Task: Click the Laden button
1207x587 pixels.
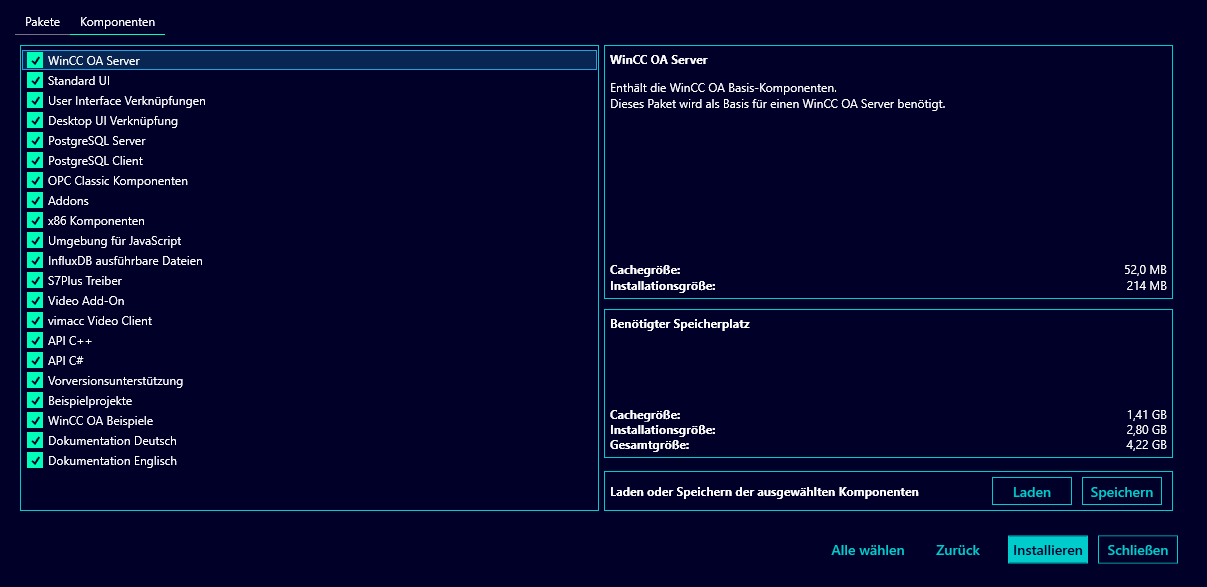Action: [1031, 492]
